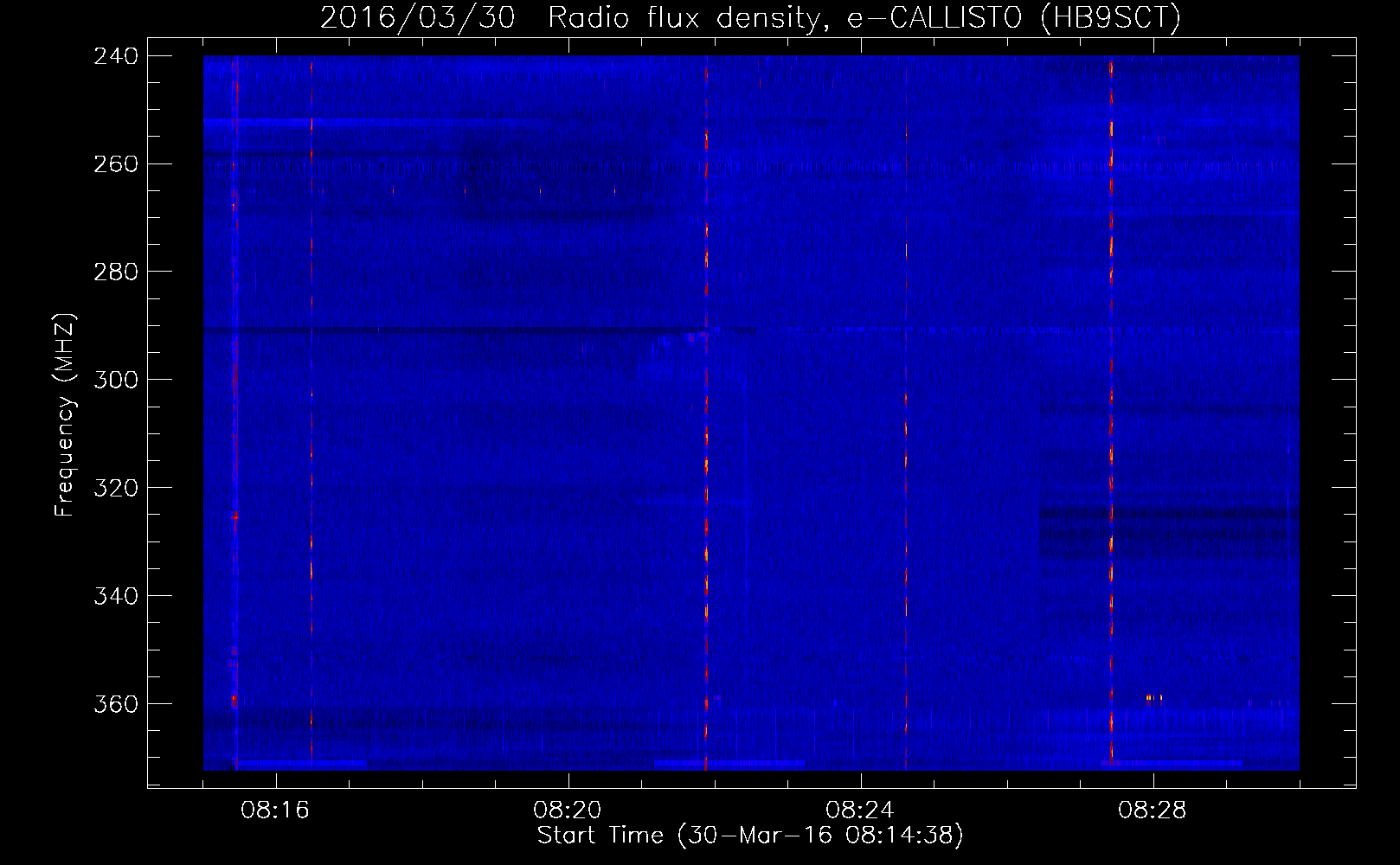The width and height of the screenshot is (1400, 865).
Task: Click the 08:16 time tick label
Action: (x=275, y=811)
